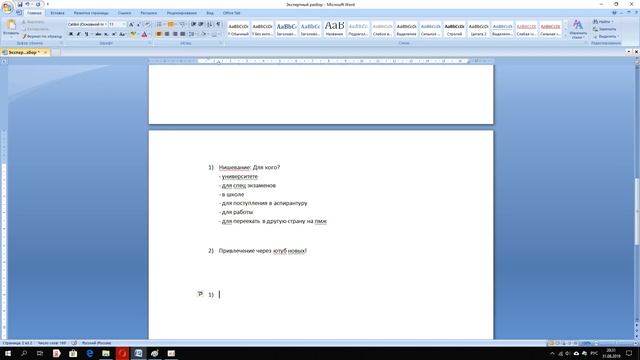
Task: Open the Office button menu
Action: tap(7, 7)
